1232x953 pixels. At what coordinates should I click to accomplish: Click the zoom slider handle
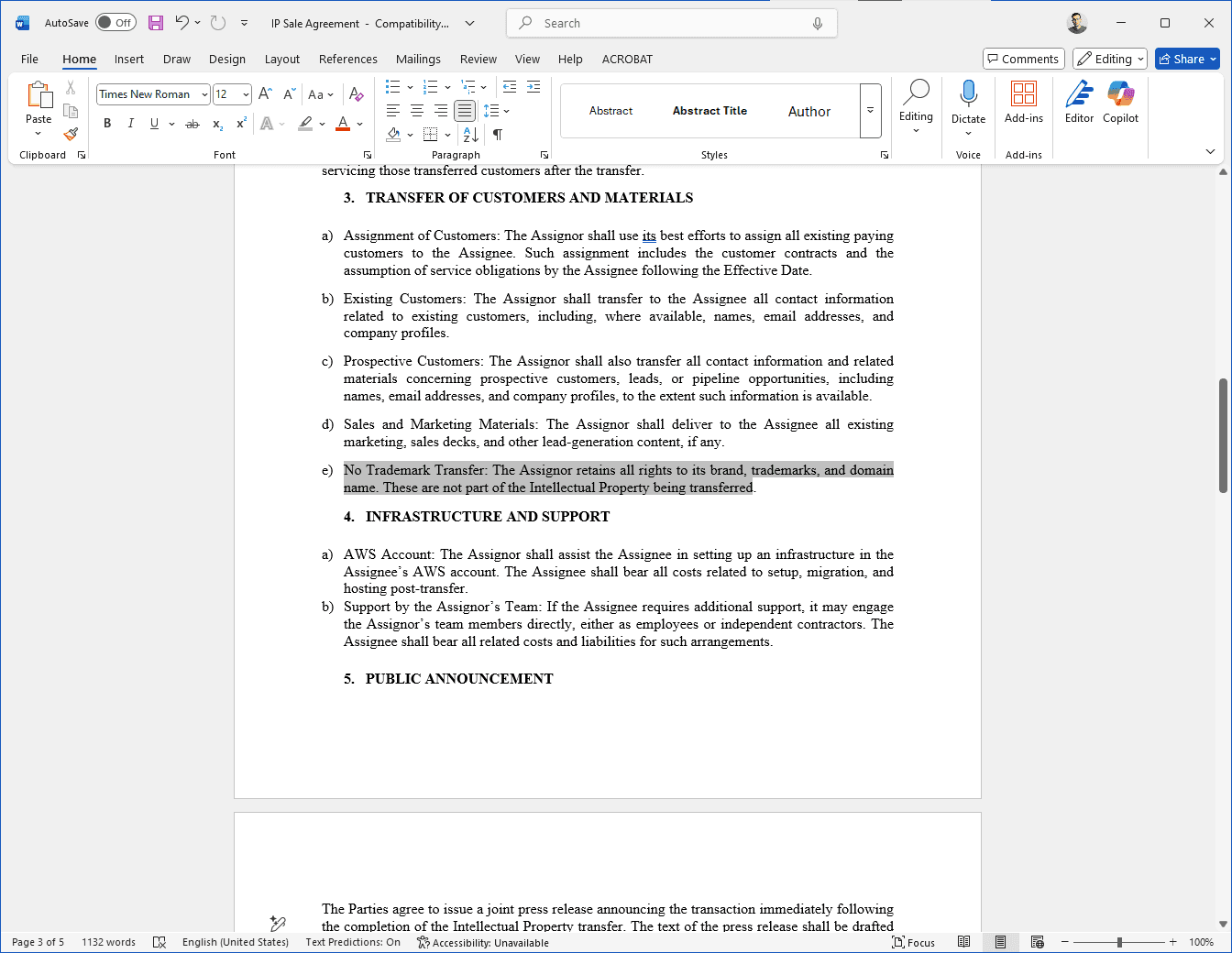[1119, 942]
